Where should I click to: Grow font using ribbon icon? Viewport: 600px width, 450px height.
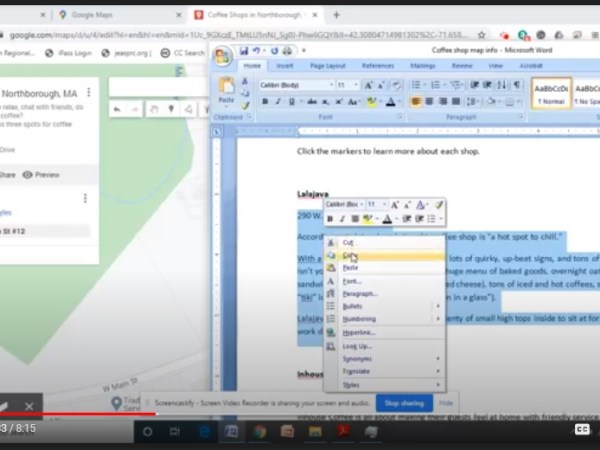click(x=368, y=85)
